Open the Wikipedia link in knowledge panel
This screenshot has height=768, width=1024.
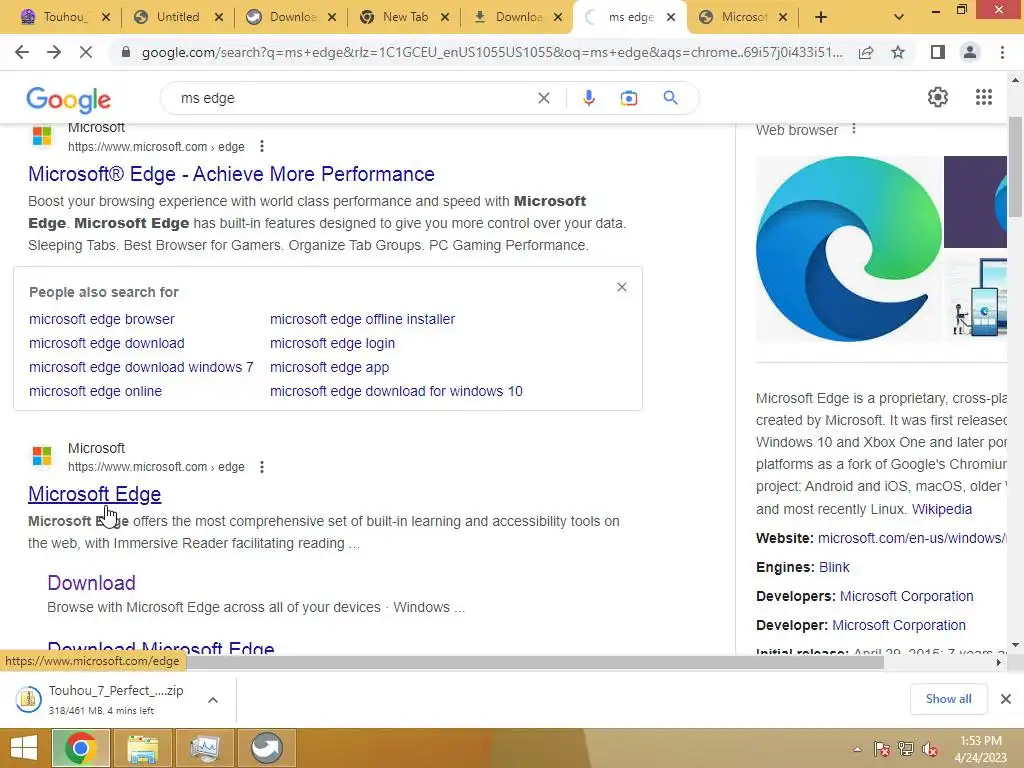click(x=942, y=509)
